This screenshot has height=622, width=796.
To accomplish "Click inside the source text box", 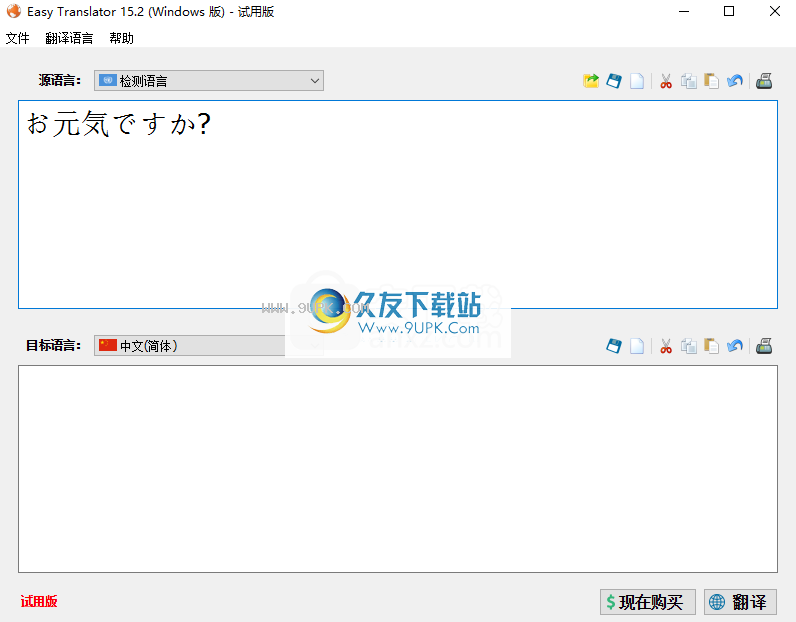I will pyautogui.click(x=398, y=204).
